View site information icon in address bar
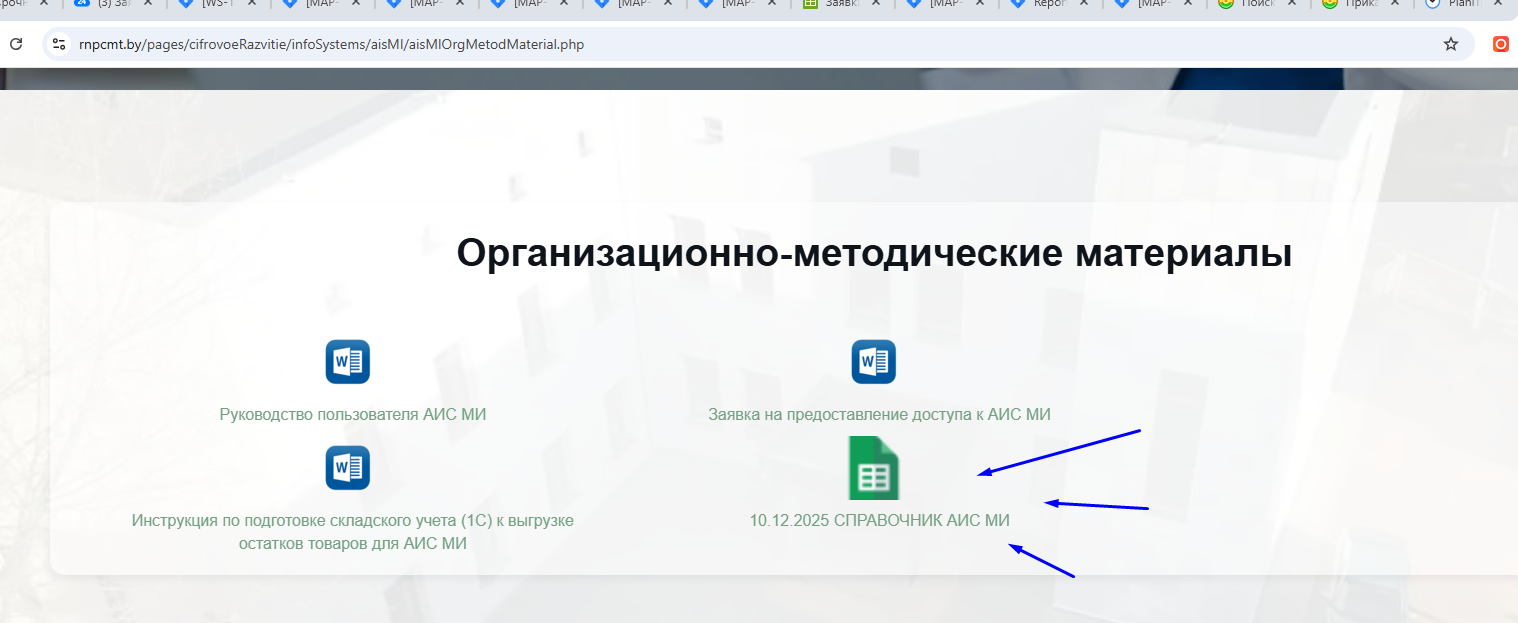The height and width of the screenshot is (623, 1518). pos(59,44)
